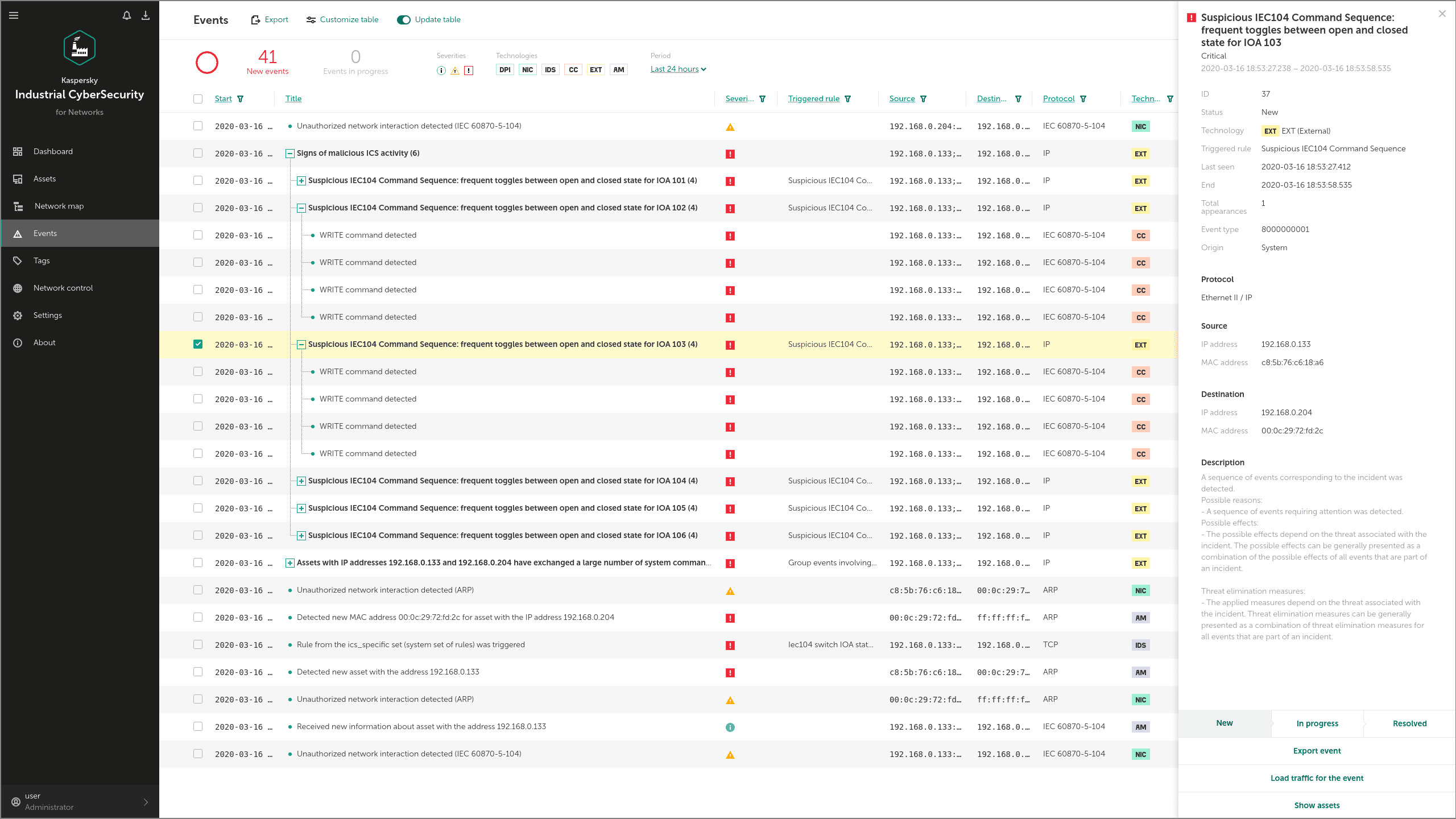The image size is (1456, 819).
Task: Open the Last 24 hours period dropdown
Action: tap(678, 69)
